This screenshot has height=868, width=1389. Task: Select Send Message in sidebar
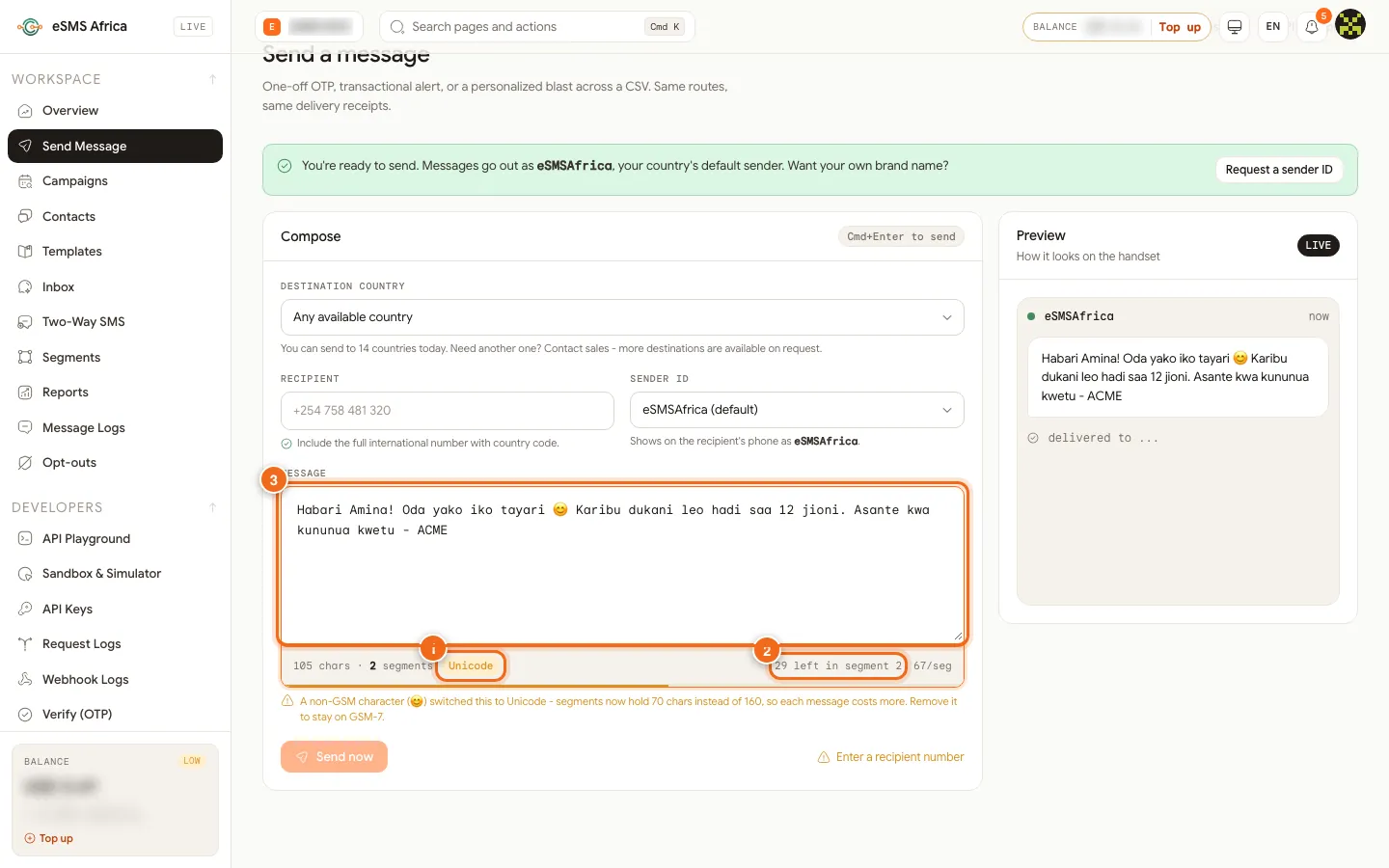point(115,147)
